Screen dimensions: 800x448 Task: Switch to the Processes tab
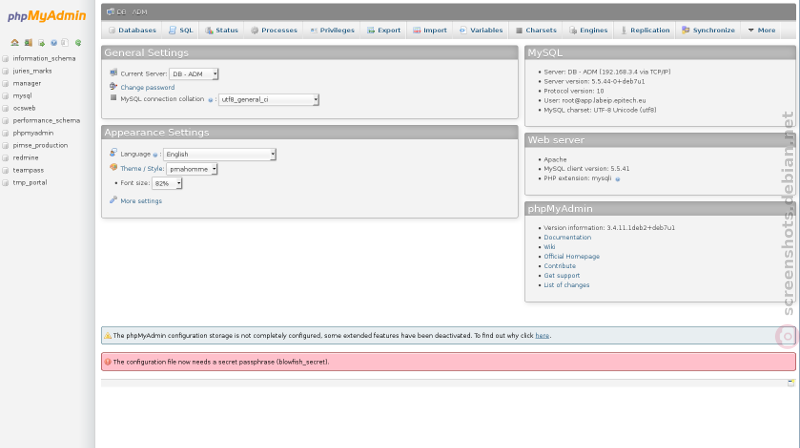pos(274,30)
